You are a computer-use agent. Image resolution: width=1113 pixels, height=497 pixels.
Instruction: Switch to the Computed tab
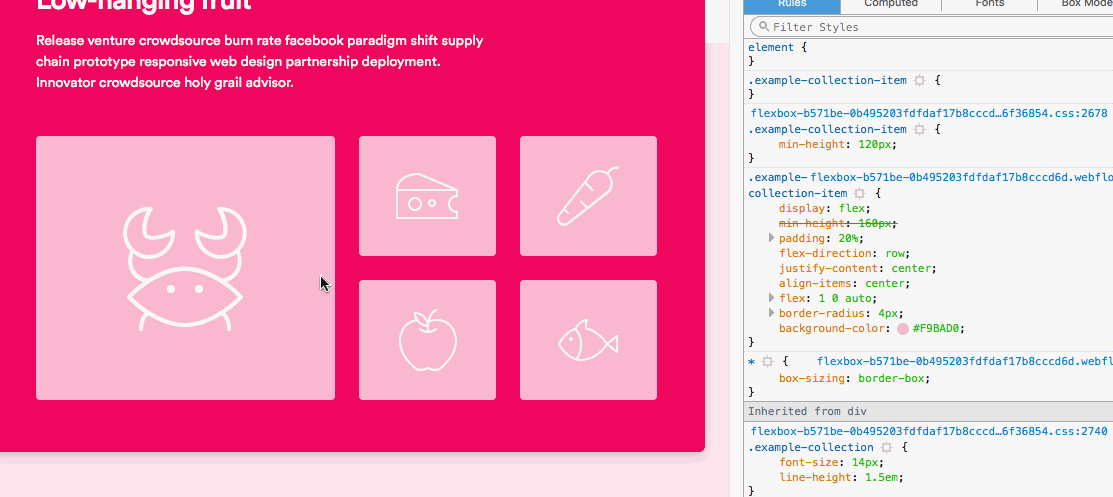[x=890, y=4]
